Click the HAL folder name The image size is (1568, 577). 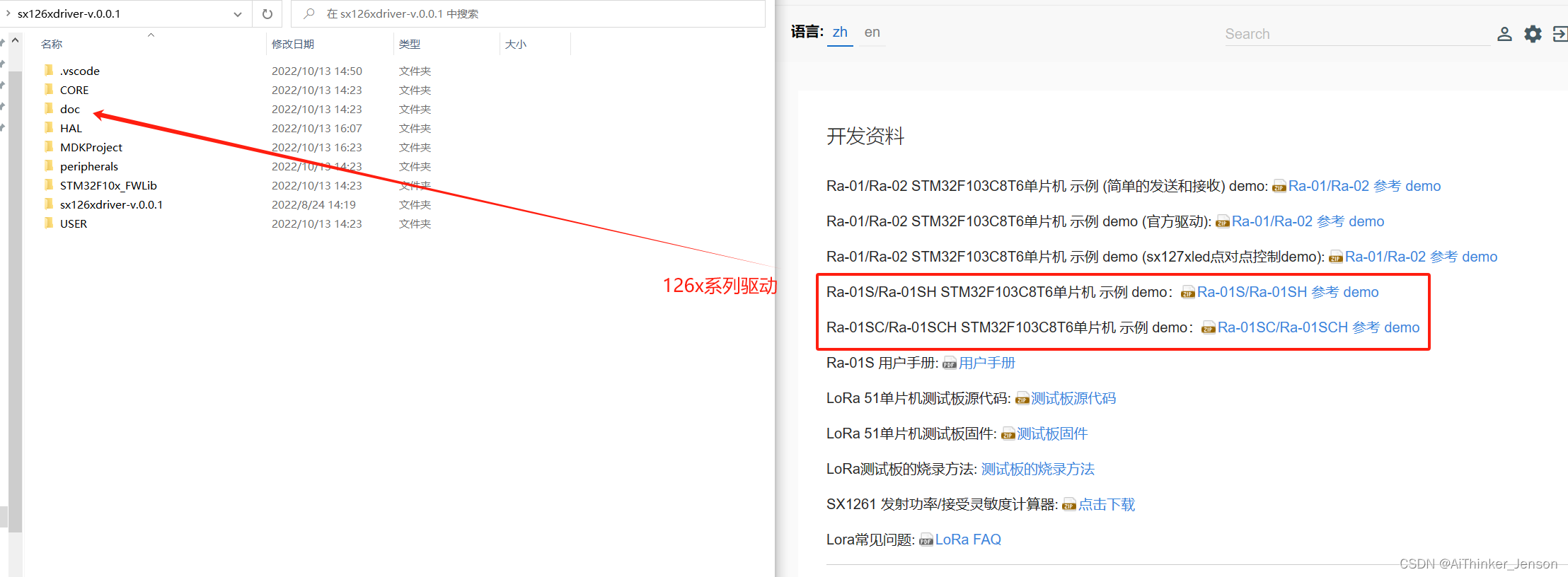click(x=71, y=128)
